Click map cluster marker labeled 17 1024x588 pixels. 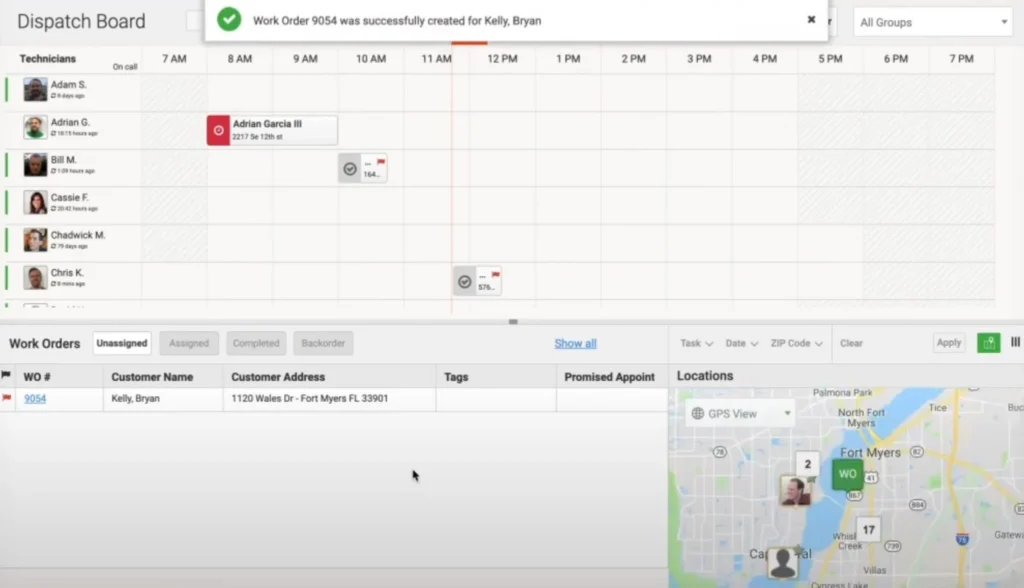(869, 530)
